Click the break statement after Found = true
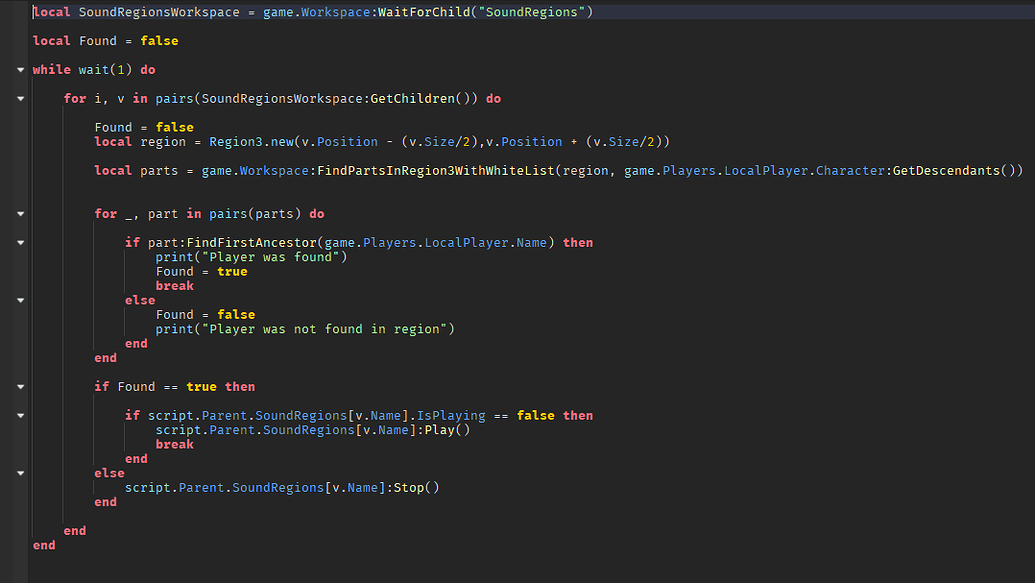The height and width of the screenshot is (583, 1035). point(174,285)
